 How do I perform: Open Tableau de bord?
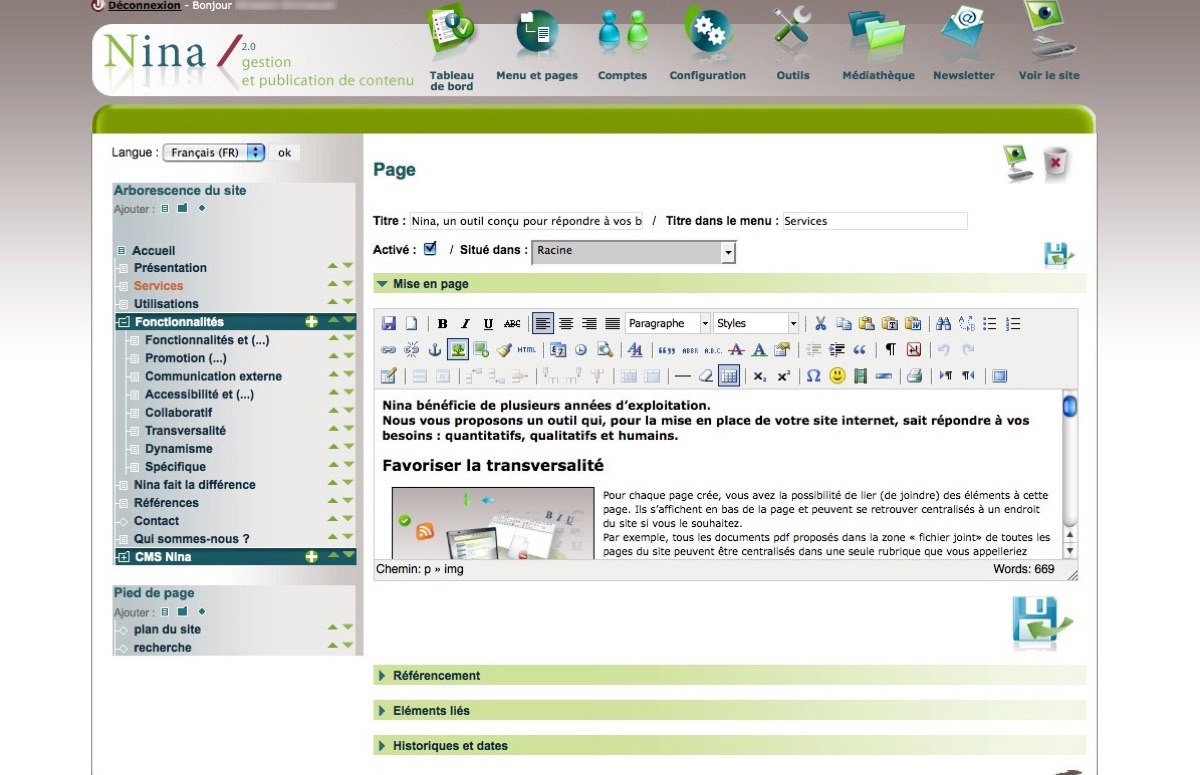451,48
